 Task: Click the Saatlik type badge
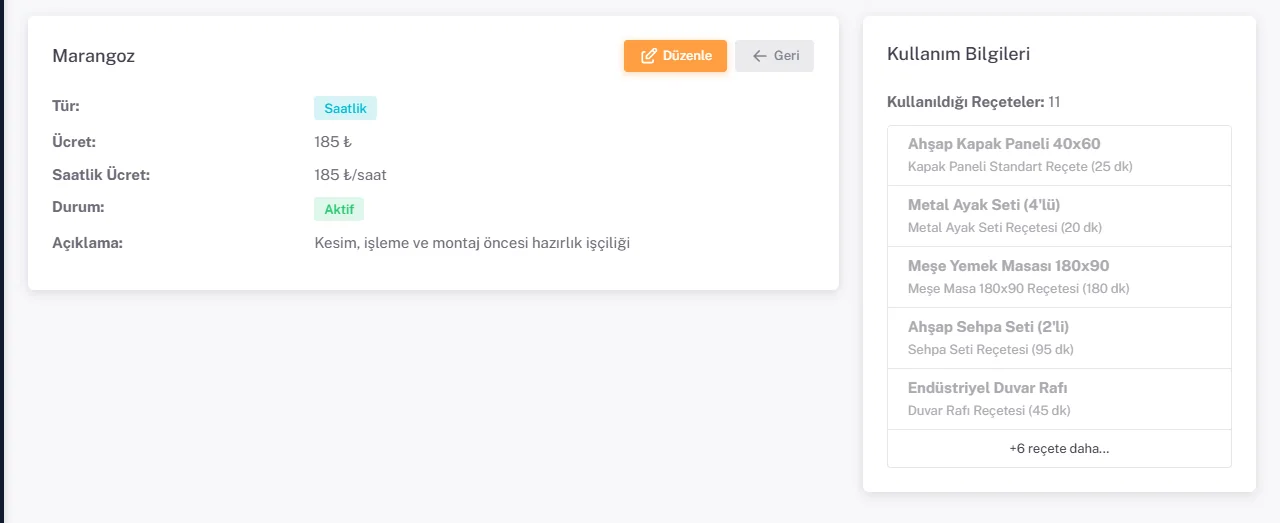(345, 108)
